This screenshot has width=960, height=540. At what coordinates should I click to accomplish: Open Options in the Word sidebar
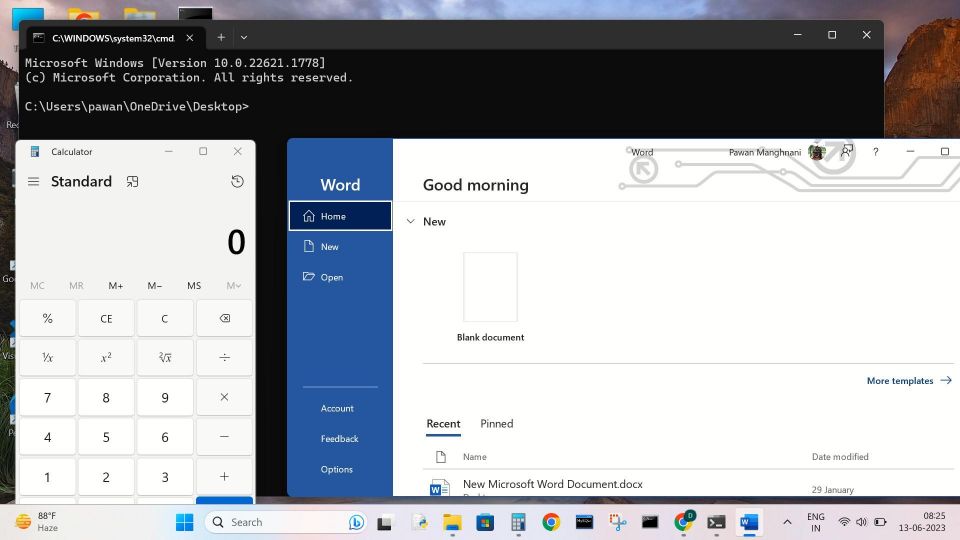336,470
